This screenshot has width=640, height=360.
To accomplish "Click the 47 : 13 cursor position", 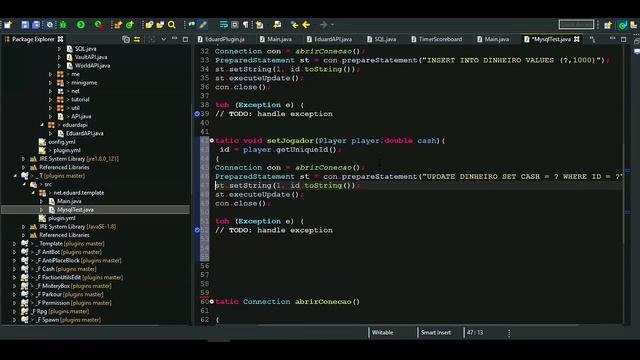I will point(475,333).
